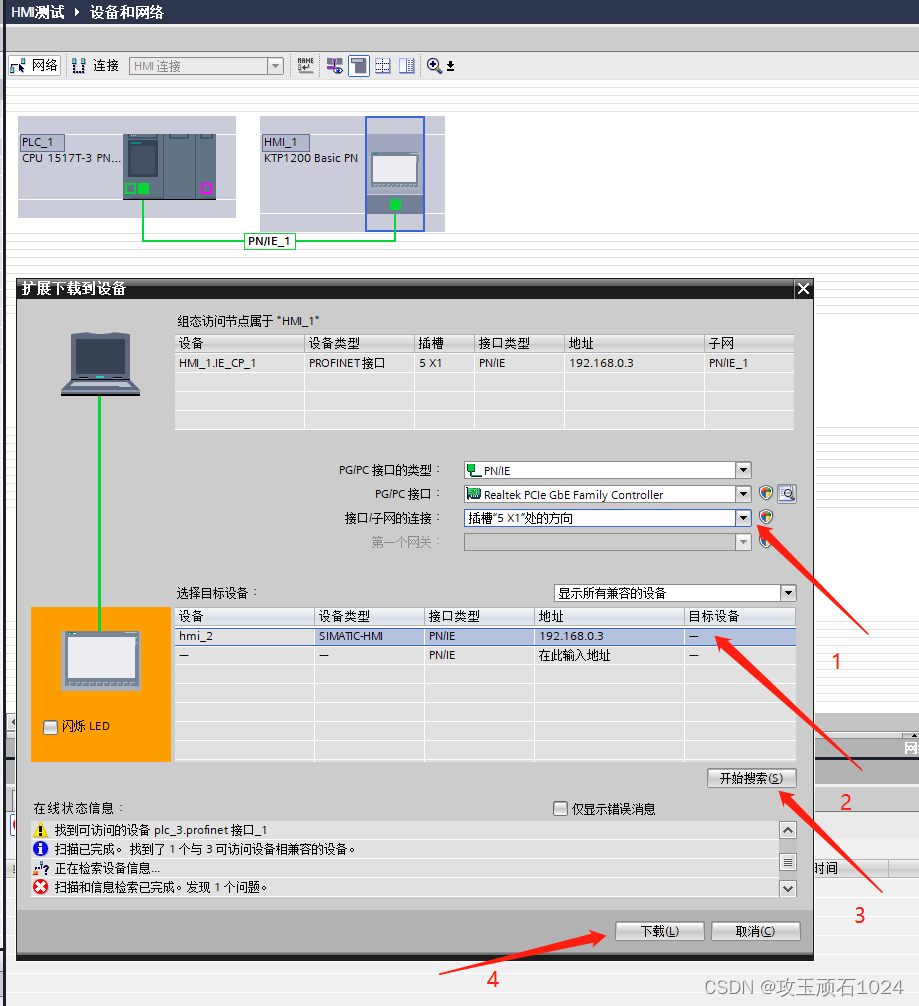Open the PG/PC 接口的类型 PN/IE dropdown
919x1006 pixels.
pyautogui.click(x=743, y=470)
